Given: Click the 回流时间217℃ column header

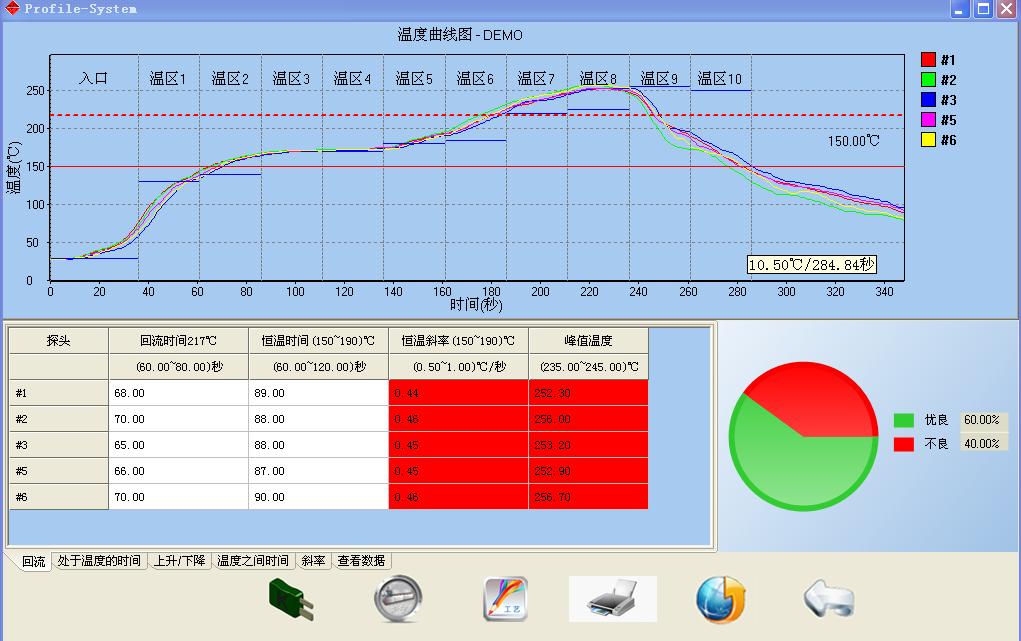Looking at the screenshot, I should (178, 341).
